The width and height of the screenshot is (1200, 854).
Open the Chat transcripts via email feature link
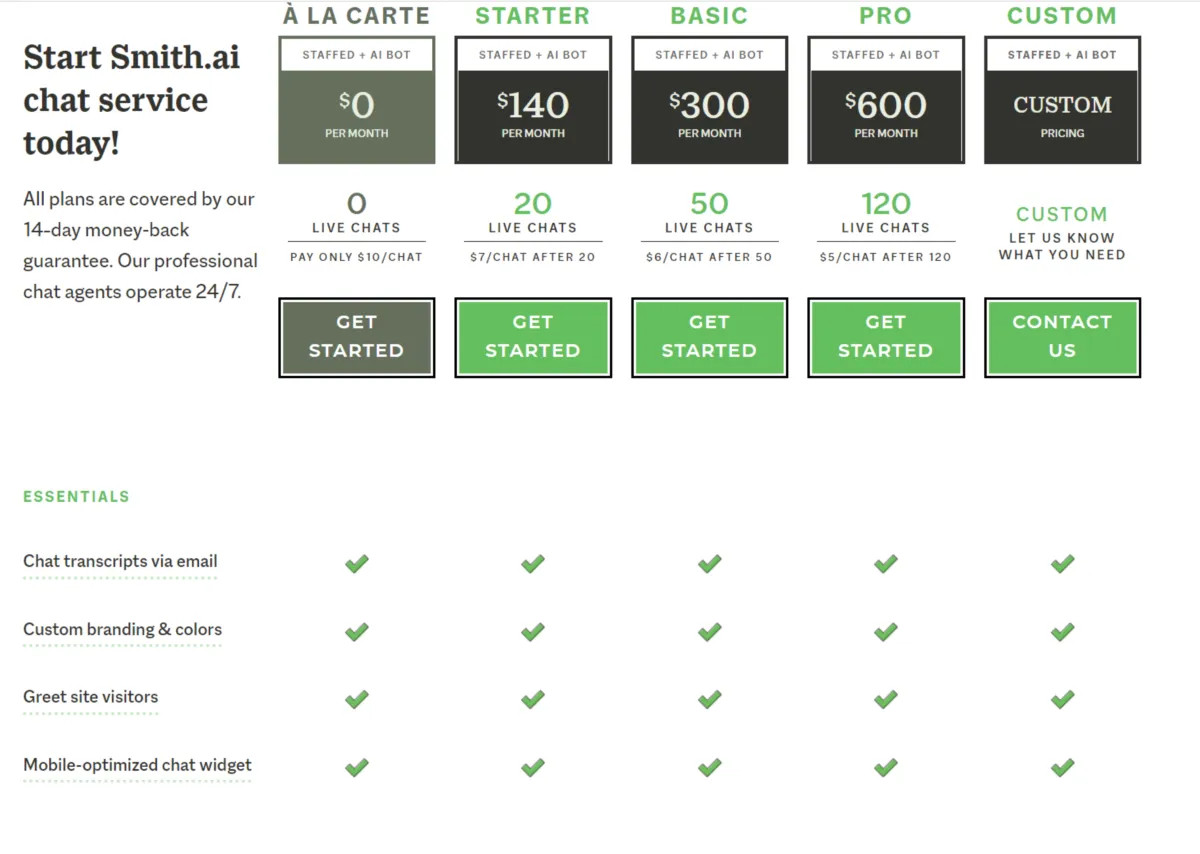[120, 562]
